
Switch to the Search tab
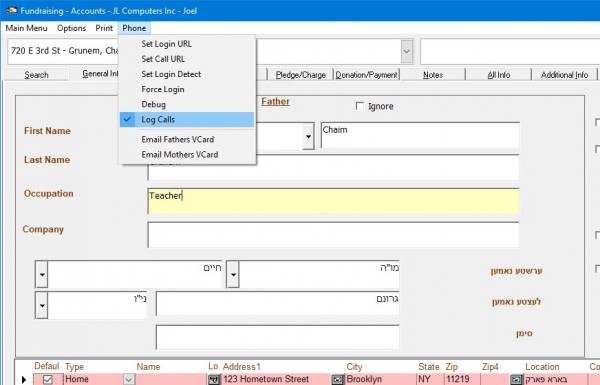coord(36,75)
